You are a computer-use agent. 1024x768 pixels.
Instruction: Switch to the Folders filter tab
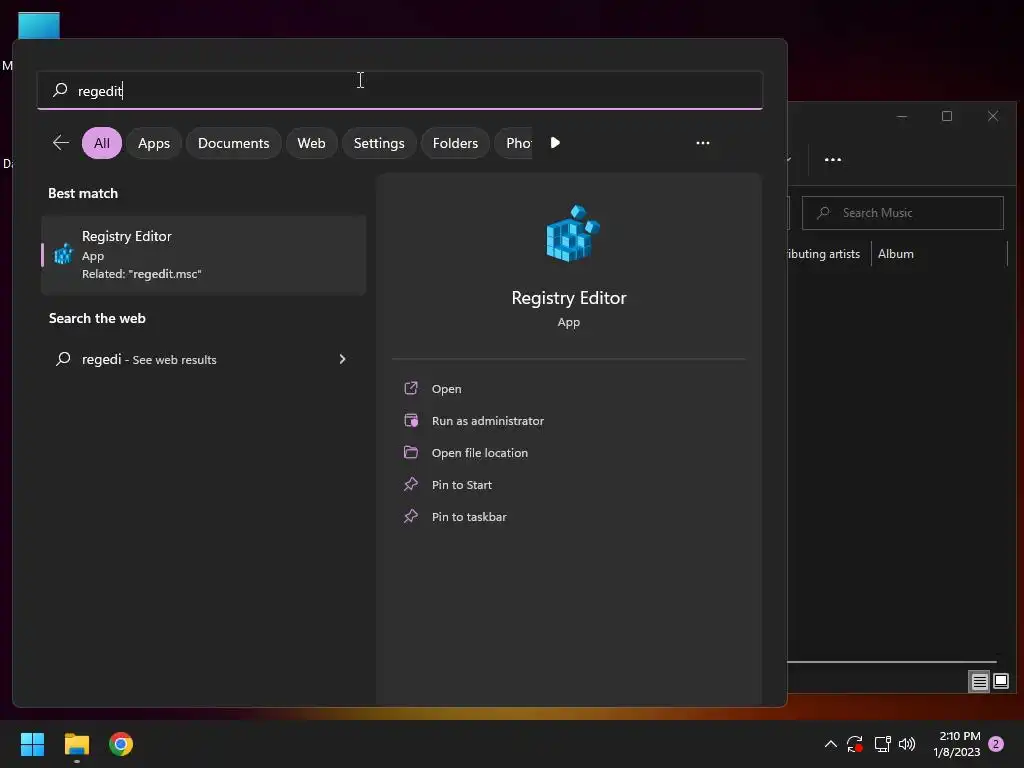click(x=455, y=143)
